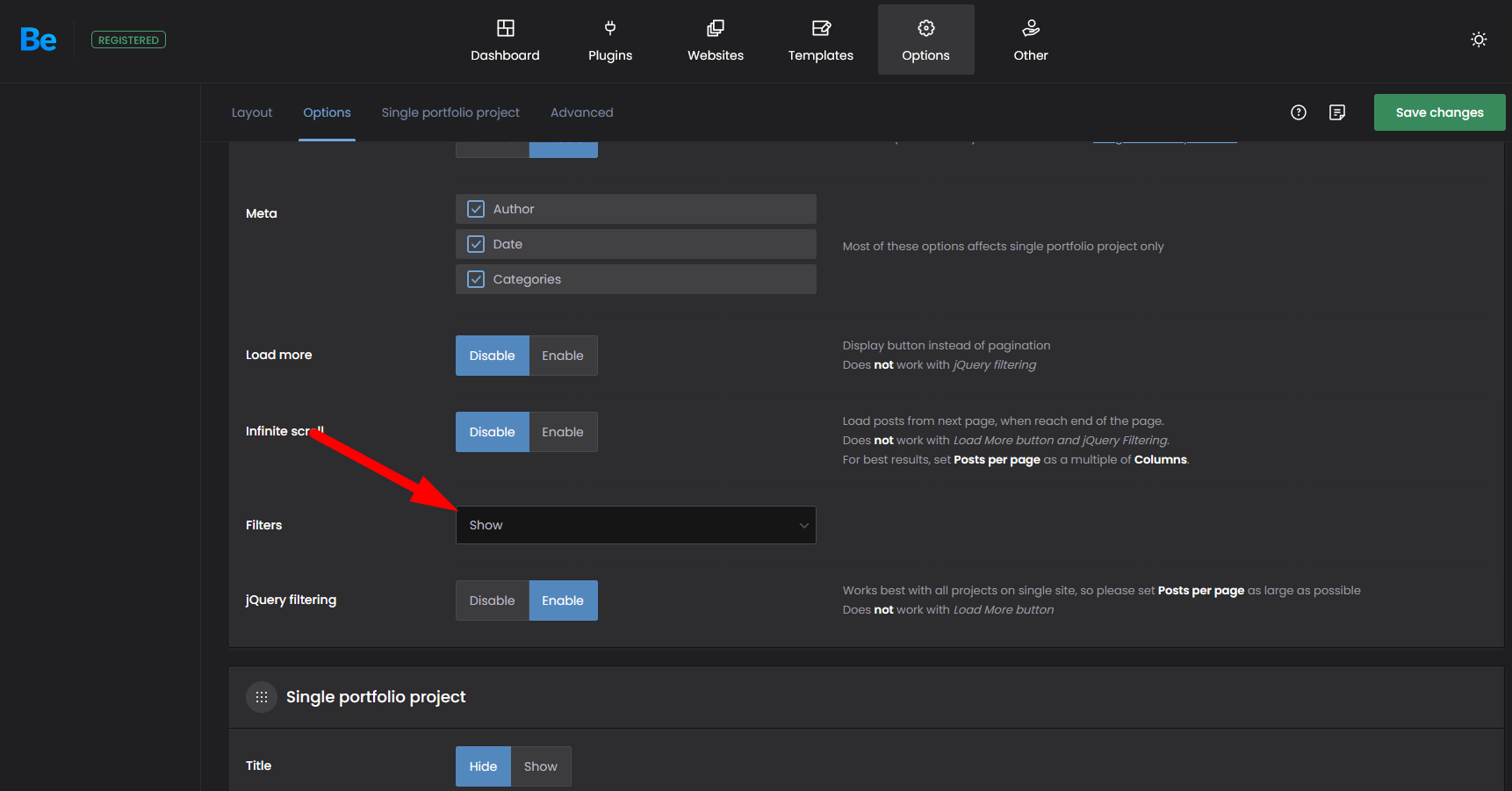Click the Load more option label
1512x791 pixels.
[x=279, y=355]
